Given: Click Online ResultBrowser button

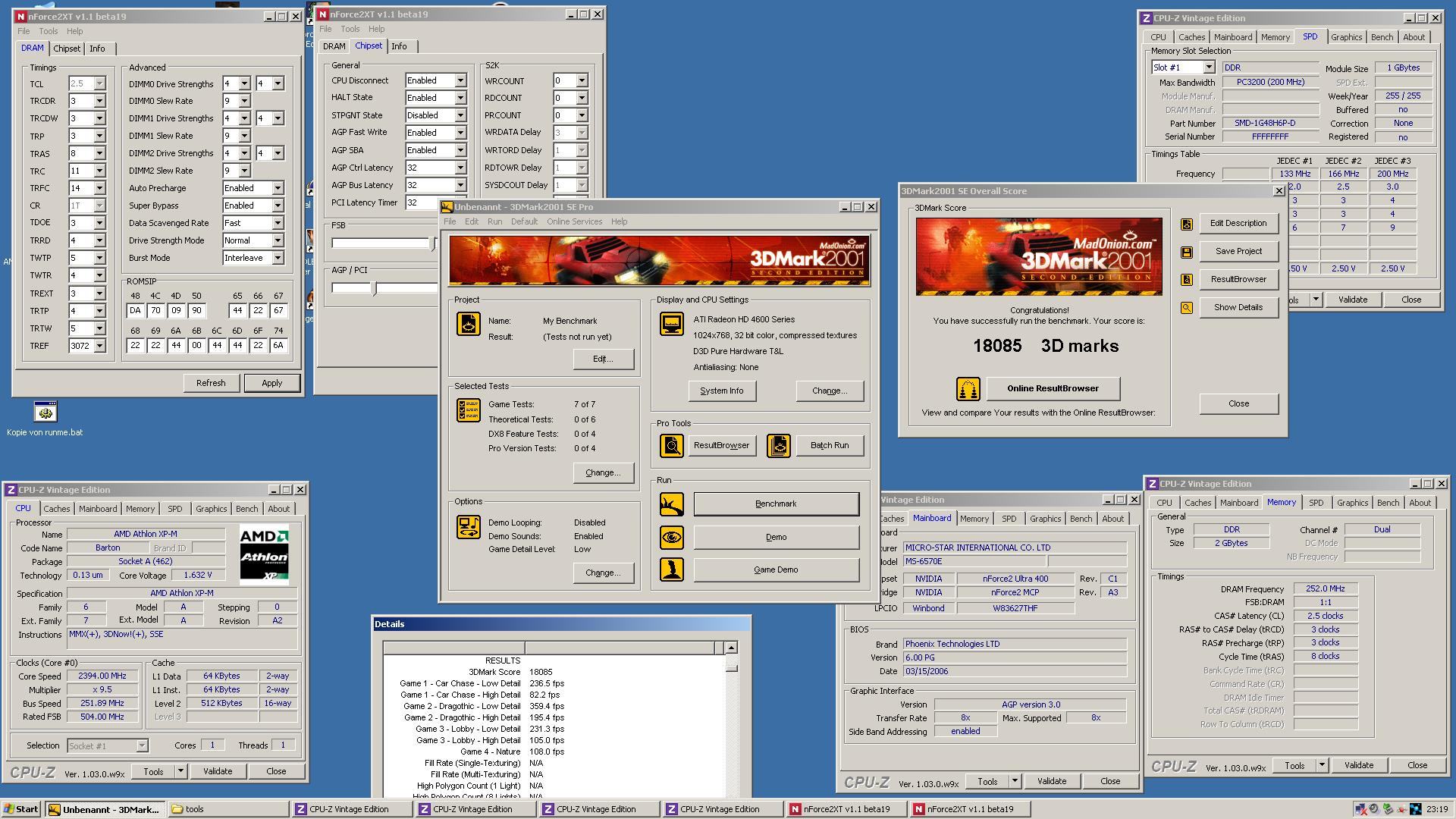Looking at the screenshot, I should [1053, 388].
